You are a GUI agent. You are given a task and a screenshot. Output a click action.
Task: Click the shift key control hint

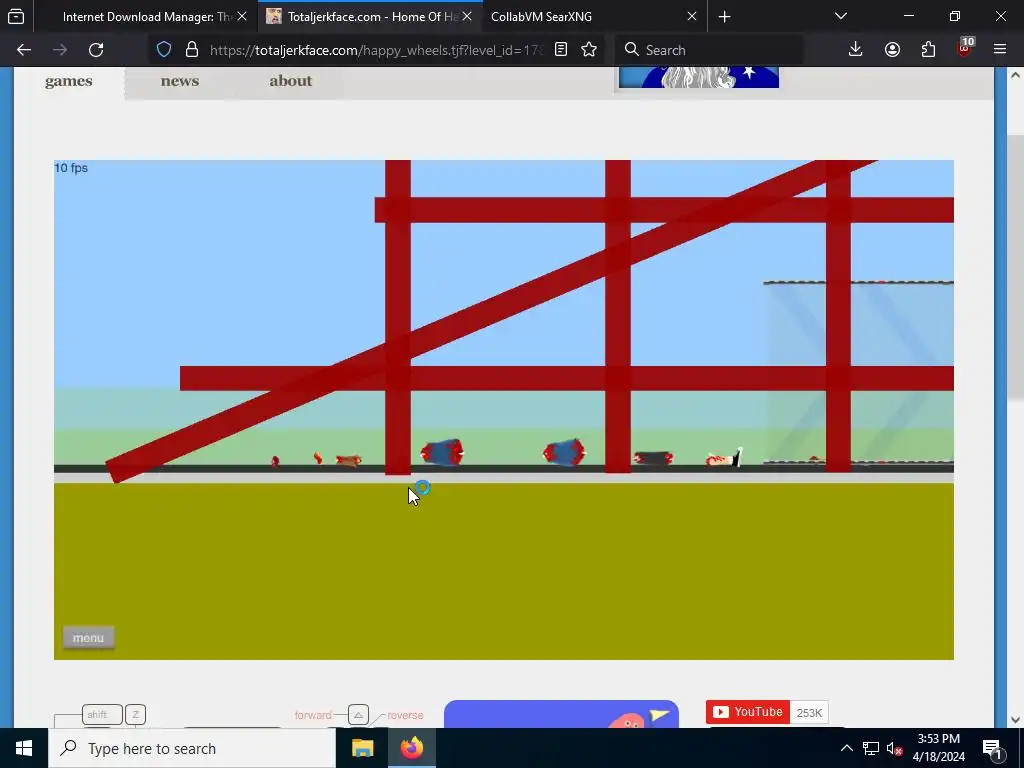[x=103, y=714]
